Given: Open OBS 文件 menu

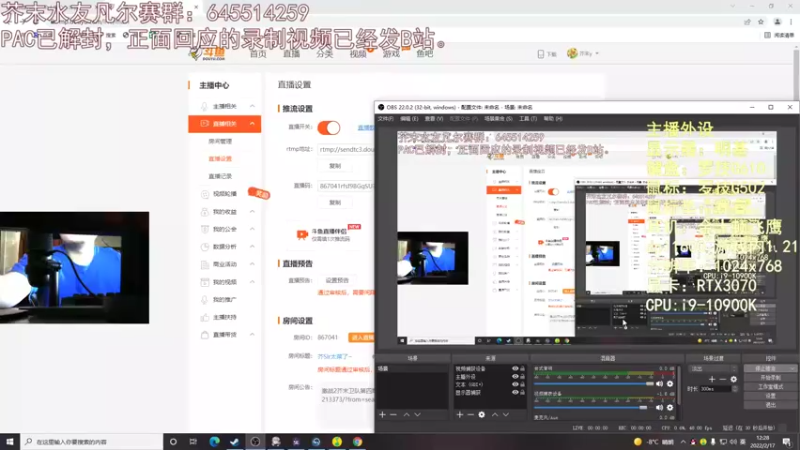Looking at the screenshot, I should click(385, 119).
